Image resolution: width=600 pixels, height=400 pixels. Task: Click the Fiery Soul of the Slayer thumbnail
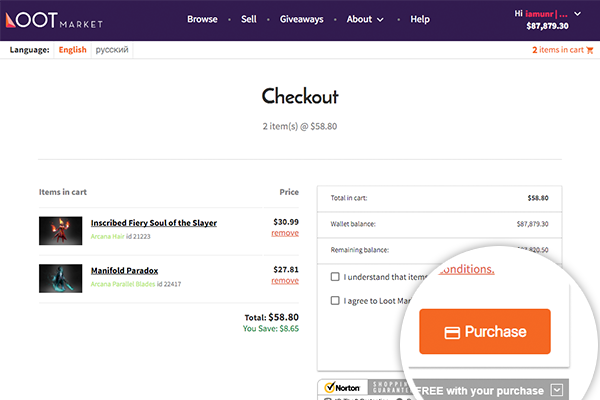click(60, 231)
